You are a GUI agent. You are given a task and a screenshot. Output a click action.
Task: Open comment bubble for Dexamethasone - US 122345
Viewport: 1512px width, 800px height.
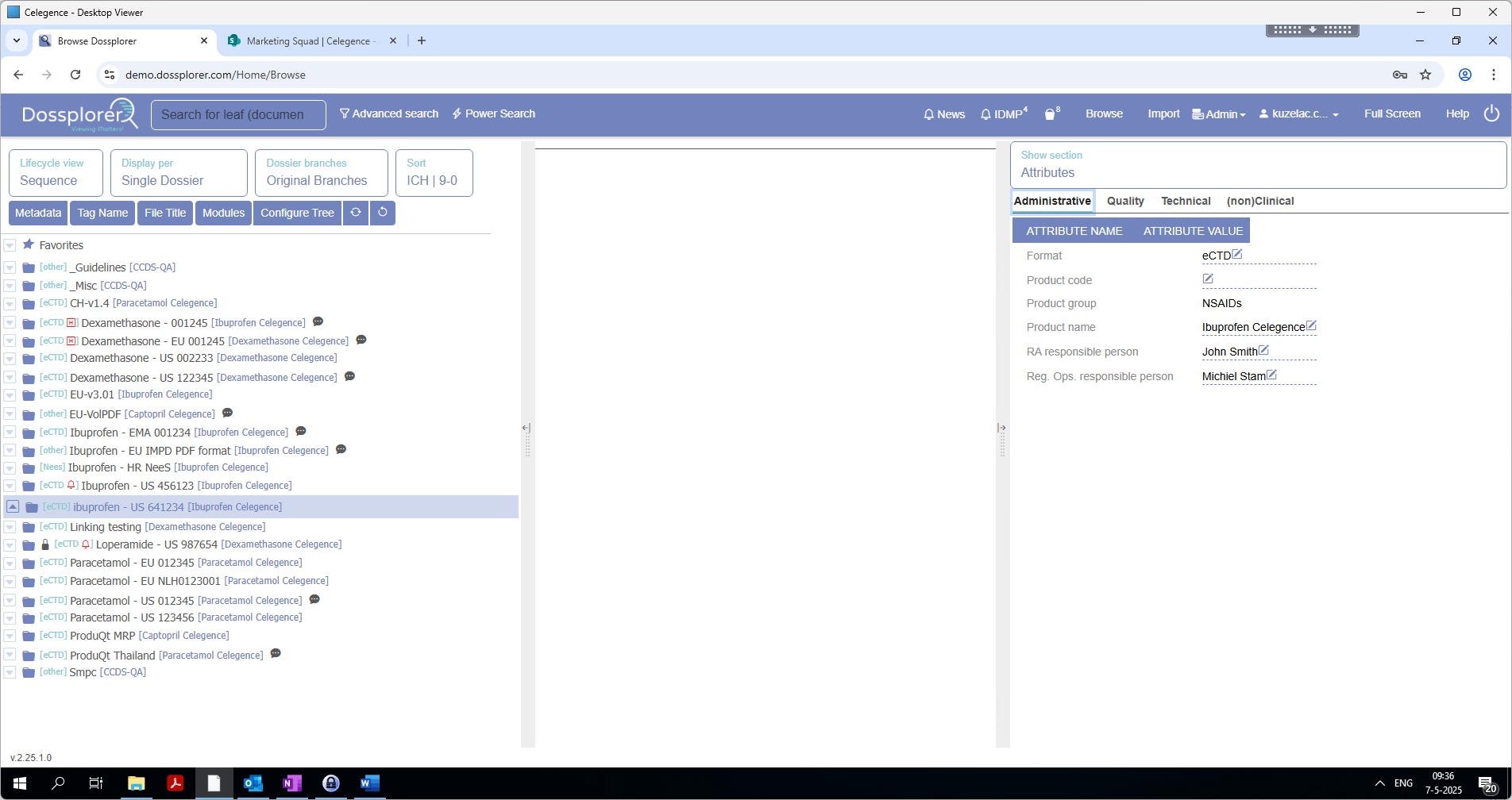349,376
